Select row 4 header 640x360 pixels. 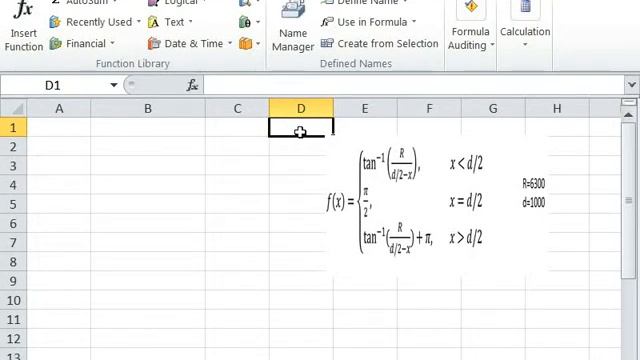(13, 185)
